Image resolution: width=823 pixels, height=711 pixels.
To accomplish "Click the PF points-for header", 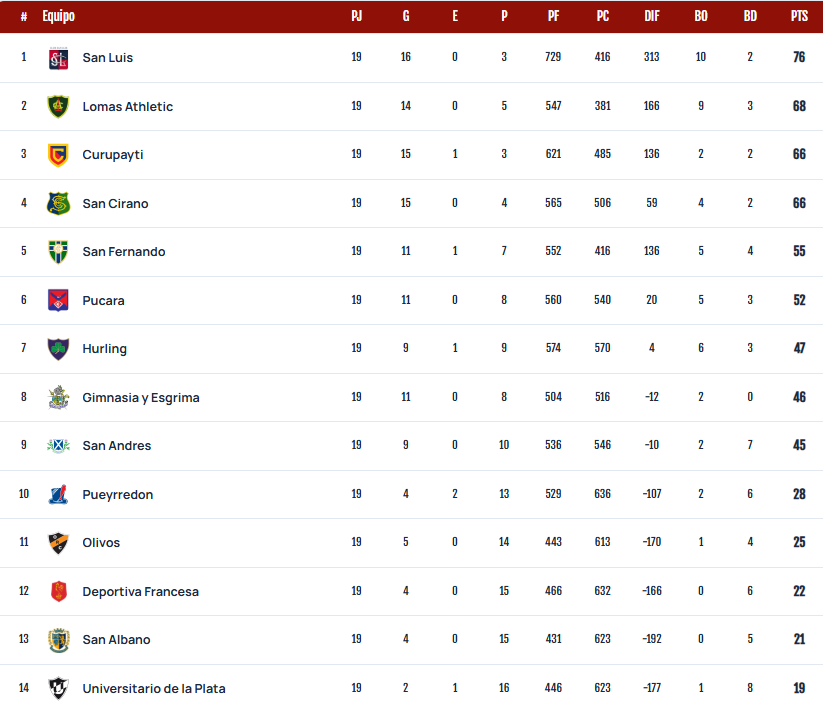I will [553, 16].
